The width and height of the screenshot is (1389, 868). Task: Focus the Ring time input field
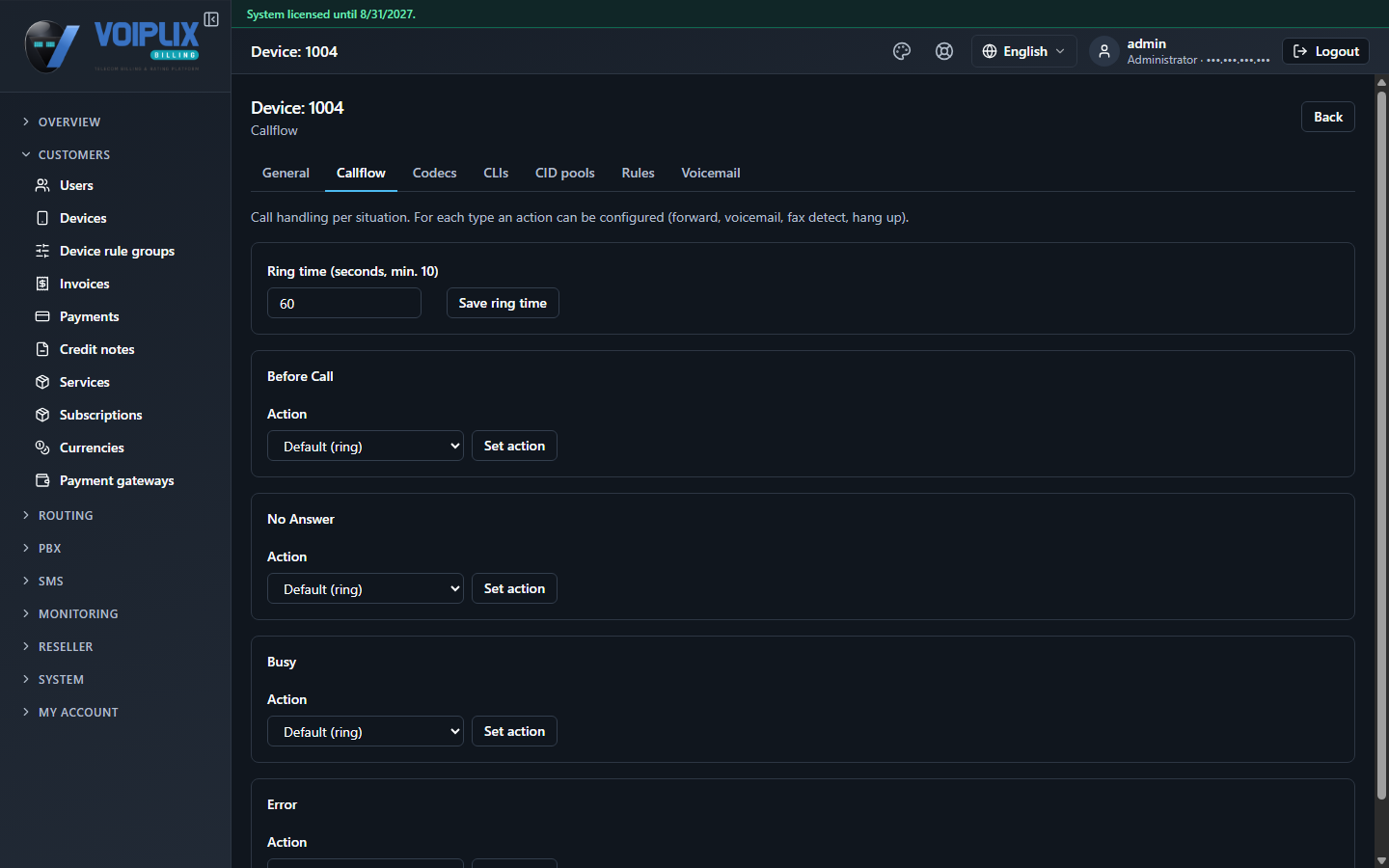[x=344, y=303]
